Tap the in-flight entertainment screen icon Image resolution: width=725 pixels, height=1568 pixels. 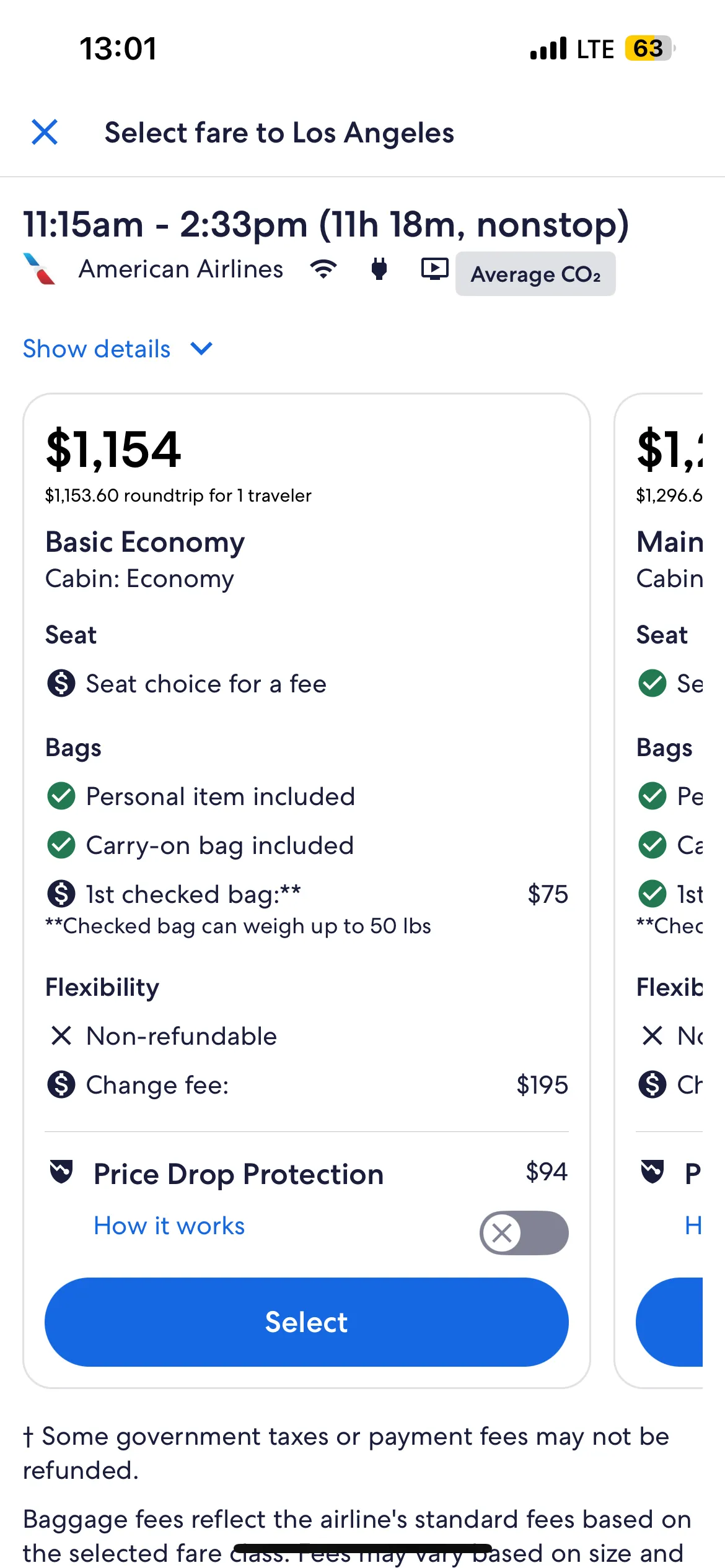point(434,269)
